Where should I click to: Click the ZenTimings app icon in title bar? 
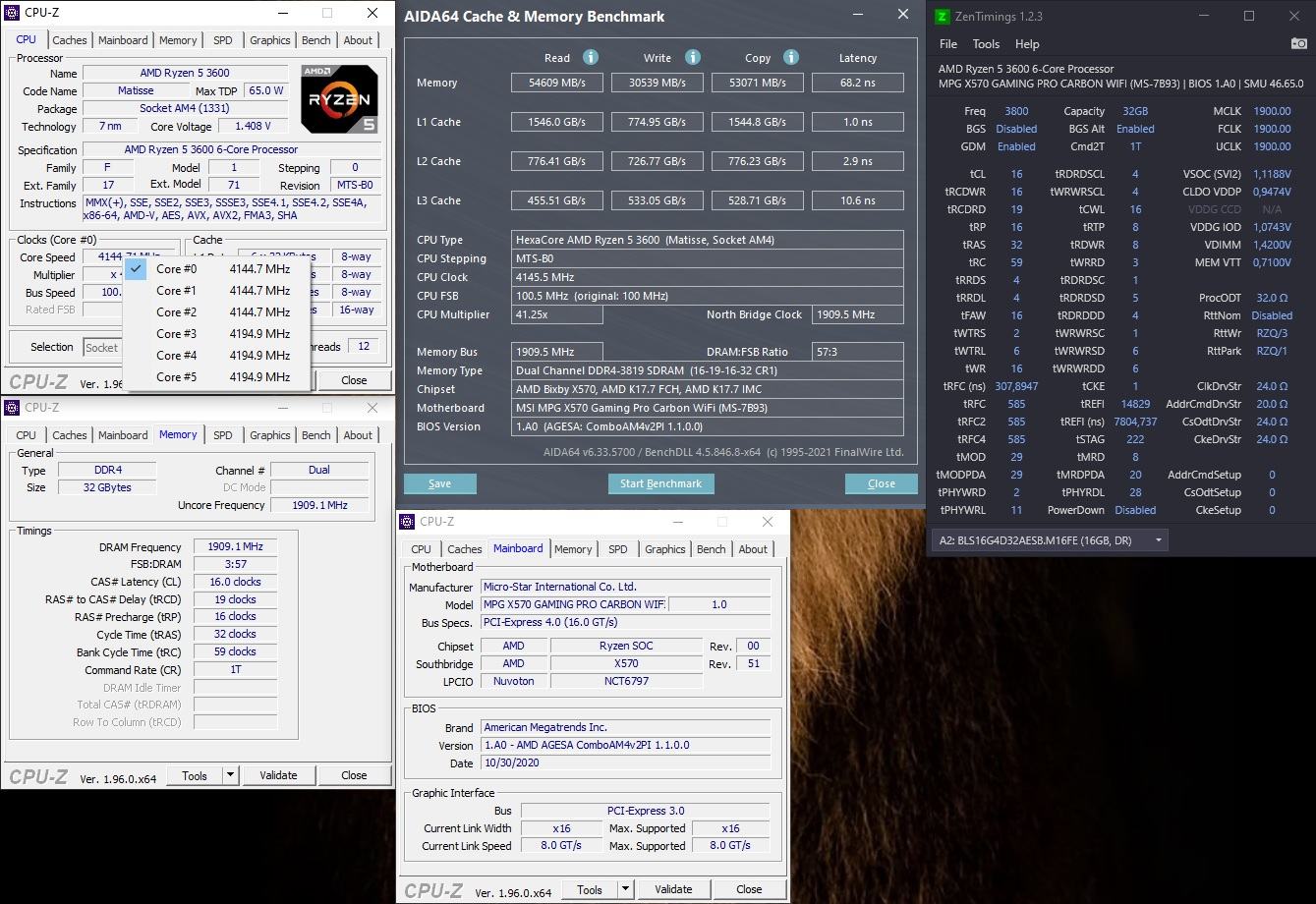tap(943, 16)
